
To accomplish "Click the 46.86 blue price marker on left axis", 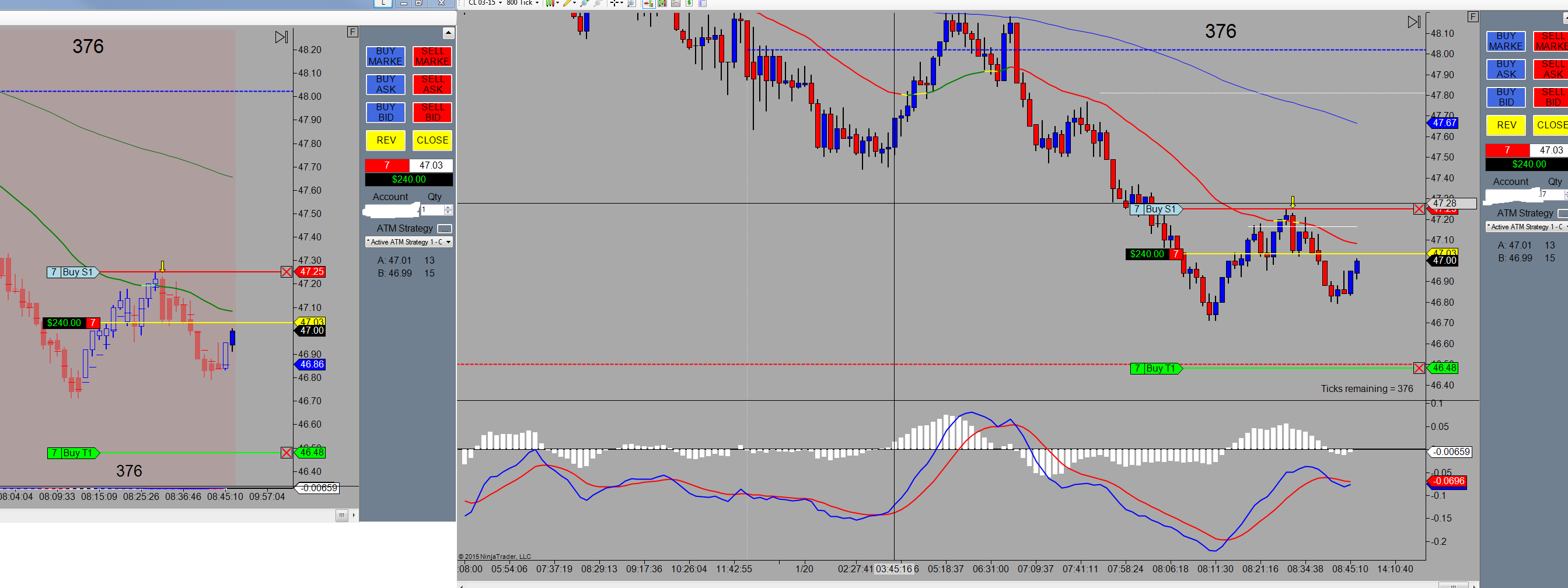I will coord(310,364).
